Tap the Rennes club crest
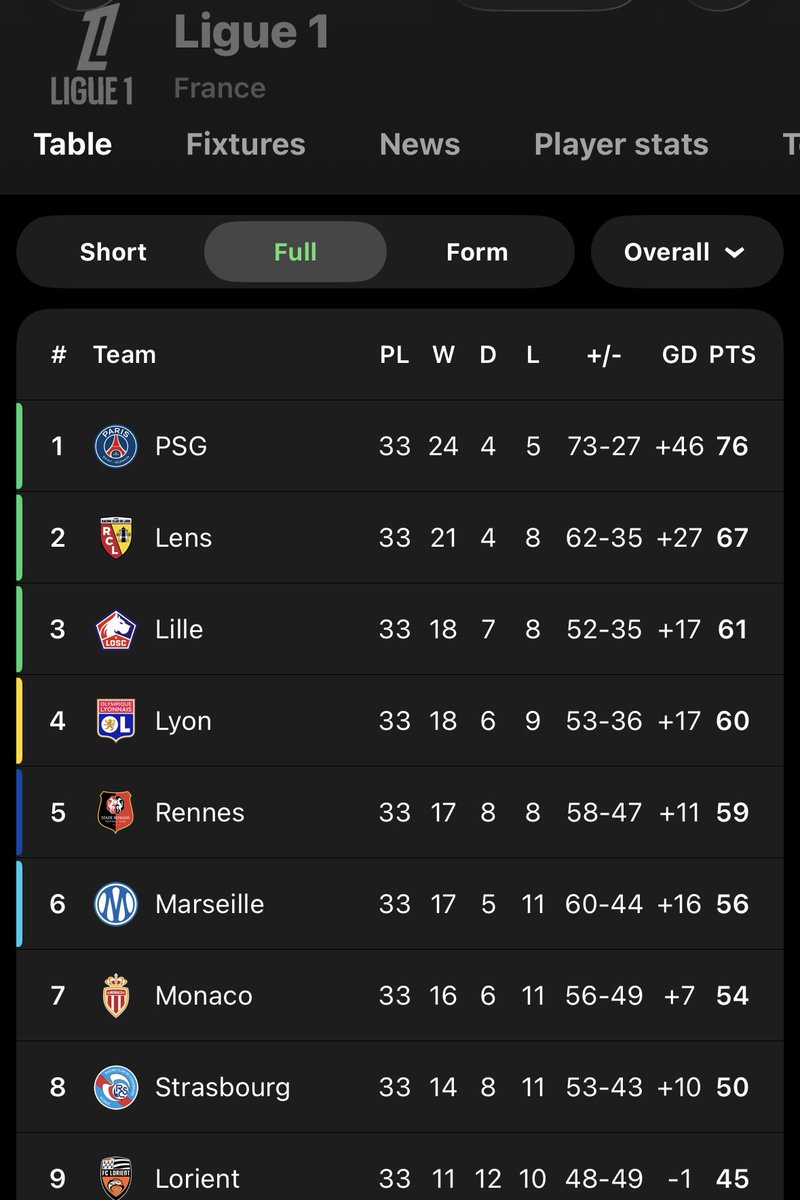Image resolution: width=800 pixels, height=1200 pixels. pyautogui.click(x=116, y=812)
